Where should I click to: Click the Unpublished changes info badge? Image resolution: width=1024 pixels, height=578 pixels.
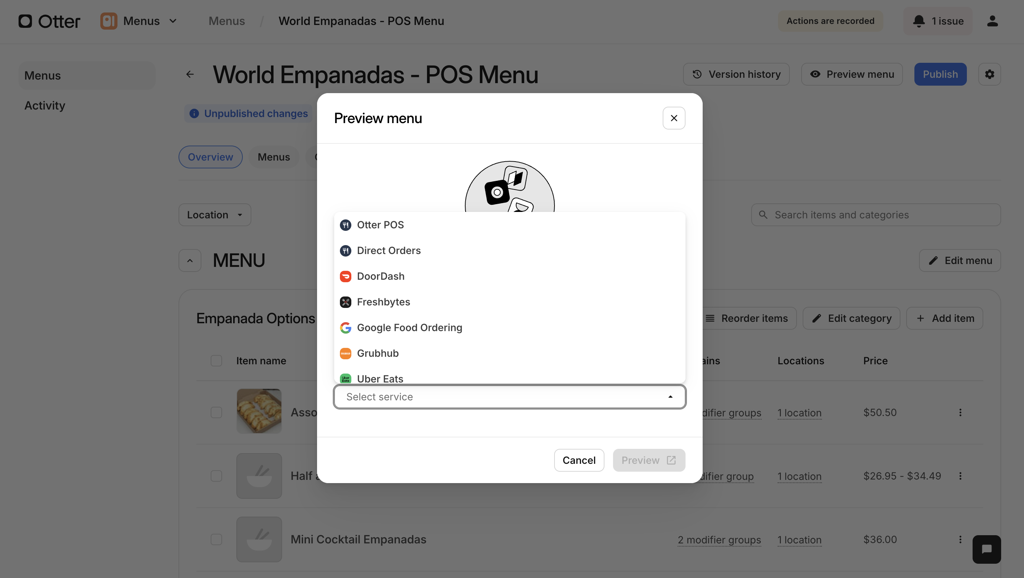249,114
